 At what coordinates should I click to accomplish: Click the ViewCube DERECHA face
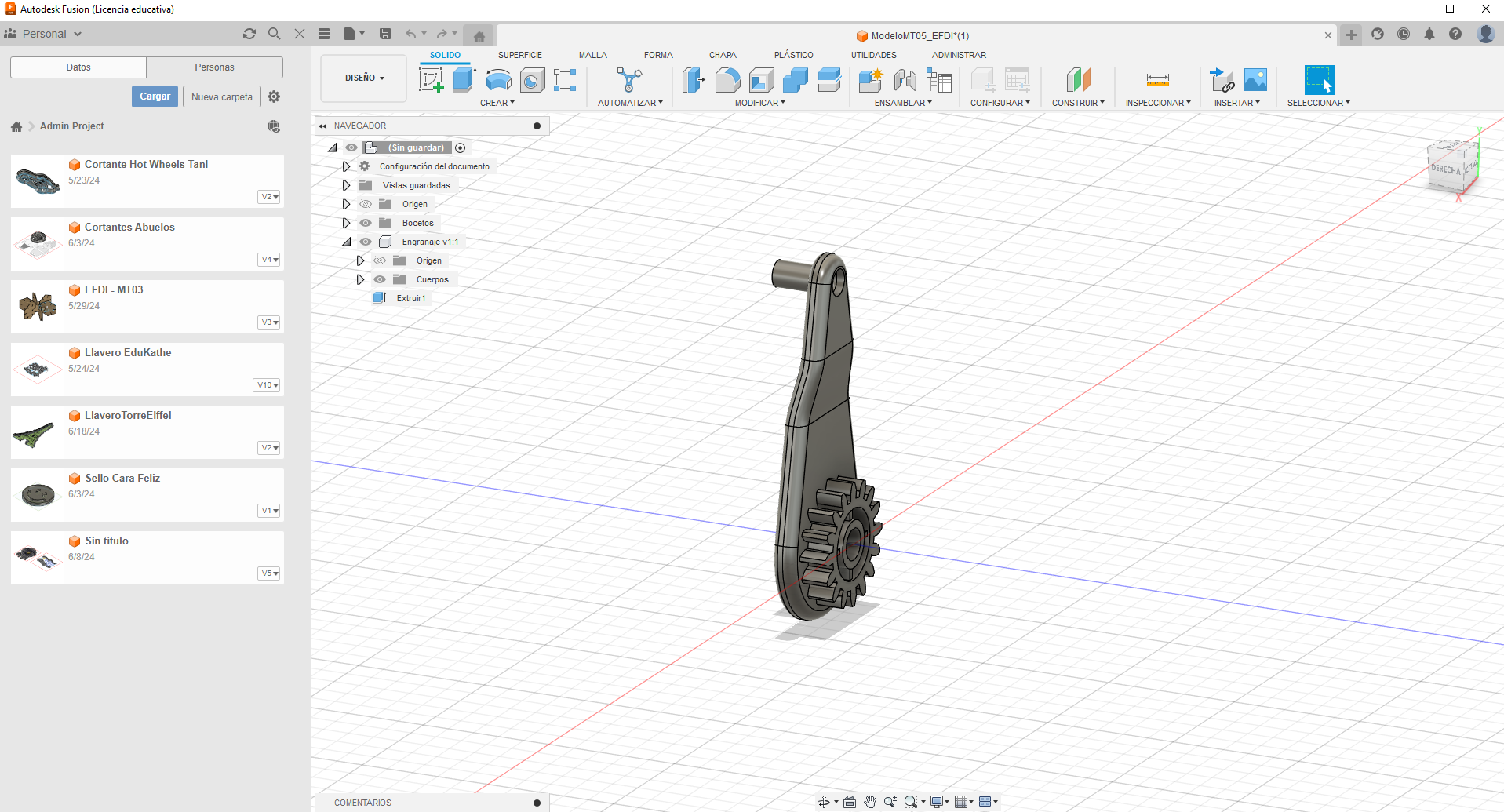1445,170
